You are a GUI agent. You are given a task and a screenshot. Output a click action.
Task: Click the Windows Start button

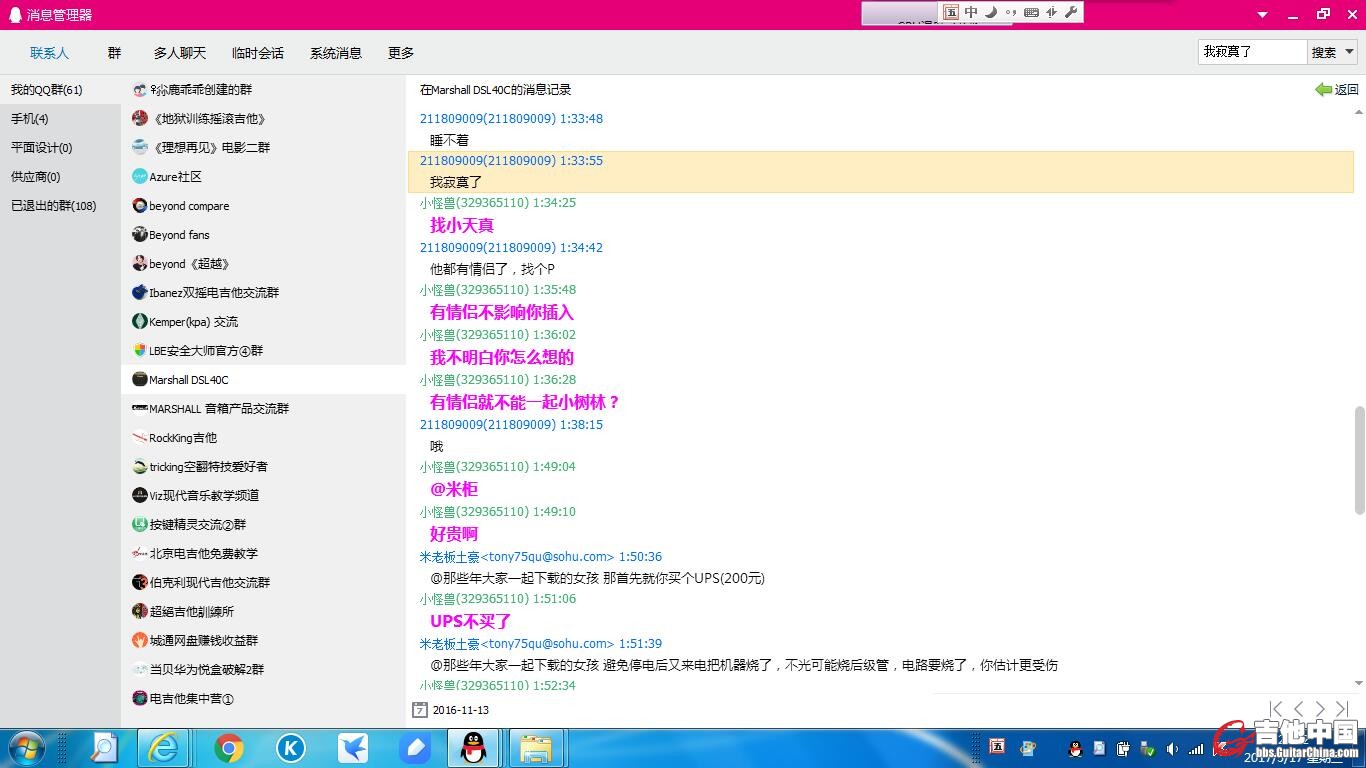(25, 748)
